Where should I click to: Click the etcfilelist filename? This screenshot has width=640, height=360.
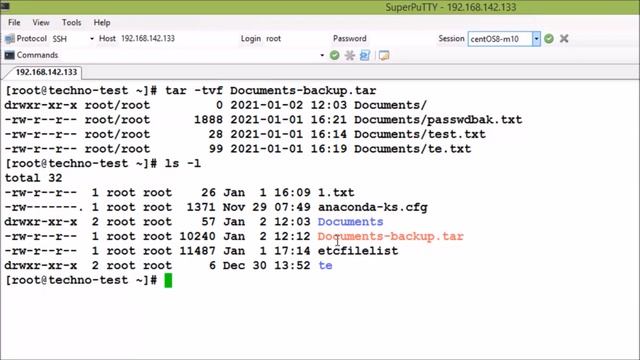358,251
